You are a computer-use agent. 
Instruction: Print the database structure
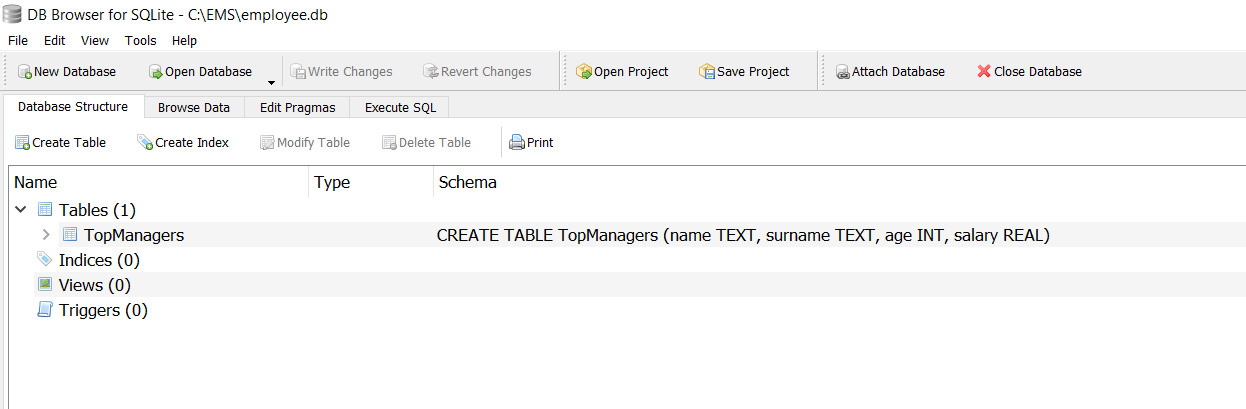tap(531, 143)
